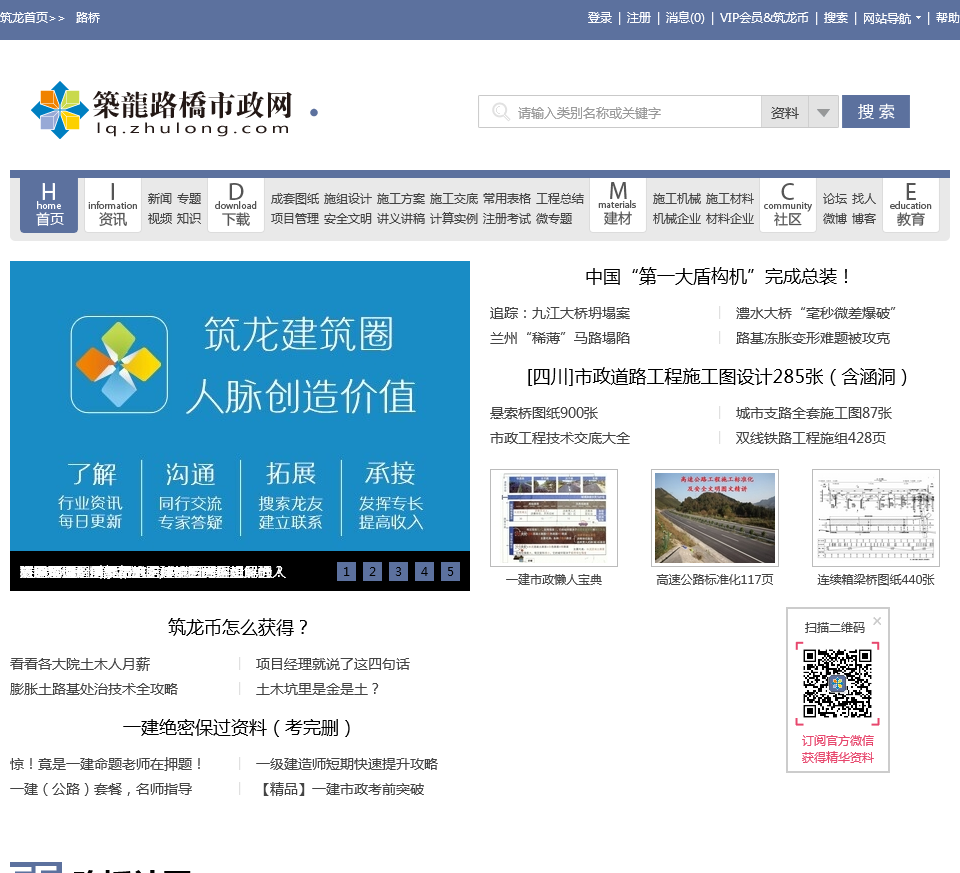Open 兰州“稀薄”马路塌陷 article
This screenshot has height=873, width=960.
coord(560,338)
